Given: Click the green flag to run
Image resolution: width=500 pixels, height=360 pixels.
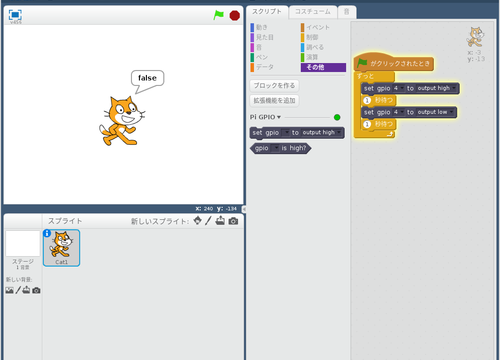Looking at the screenshot, I should coord(218,15).
